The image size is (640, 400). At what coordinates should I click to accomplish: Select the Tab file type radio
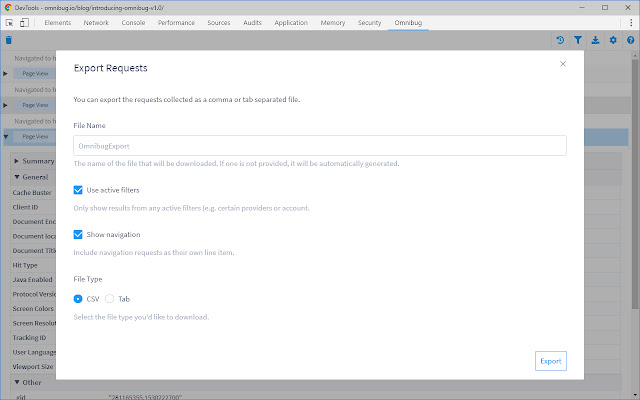coord(109,299)
